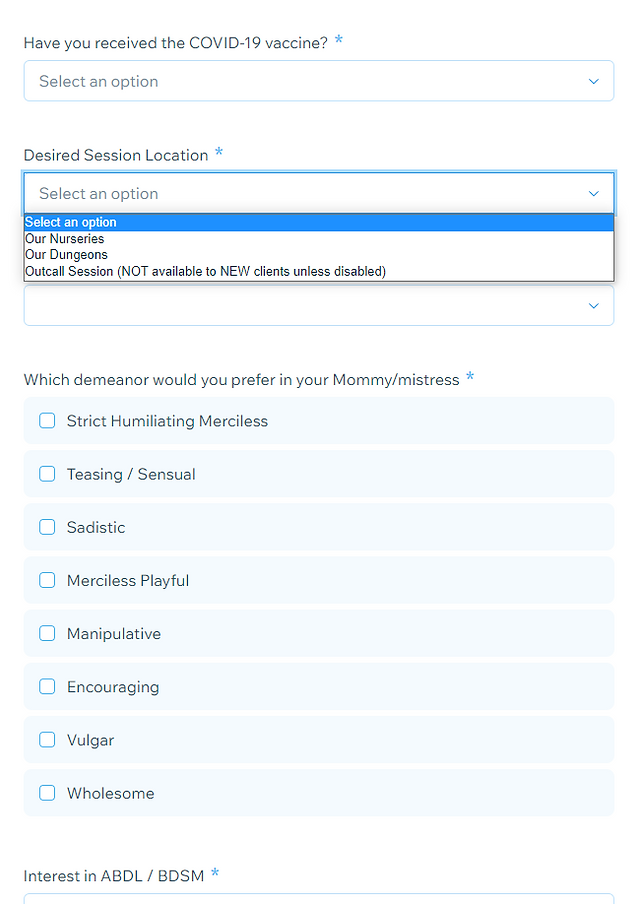Tick the Encouraging checkbox
The width and height of the screenshot is (640, 904).
(x=47, y=687)
